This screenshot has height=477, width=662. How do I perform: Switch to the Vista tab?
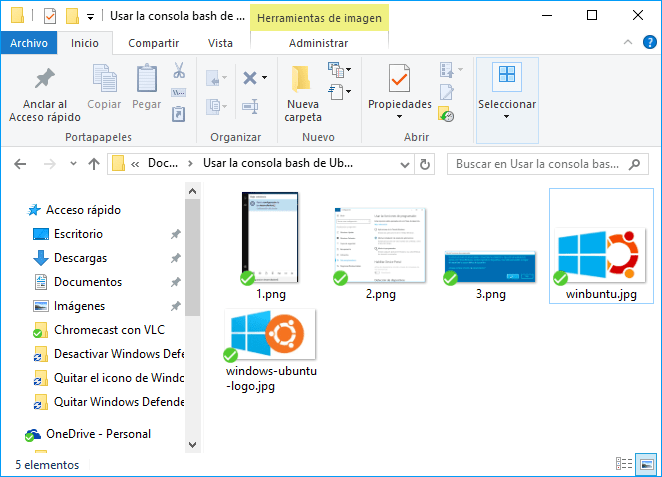220,43
